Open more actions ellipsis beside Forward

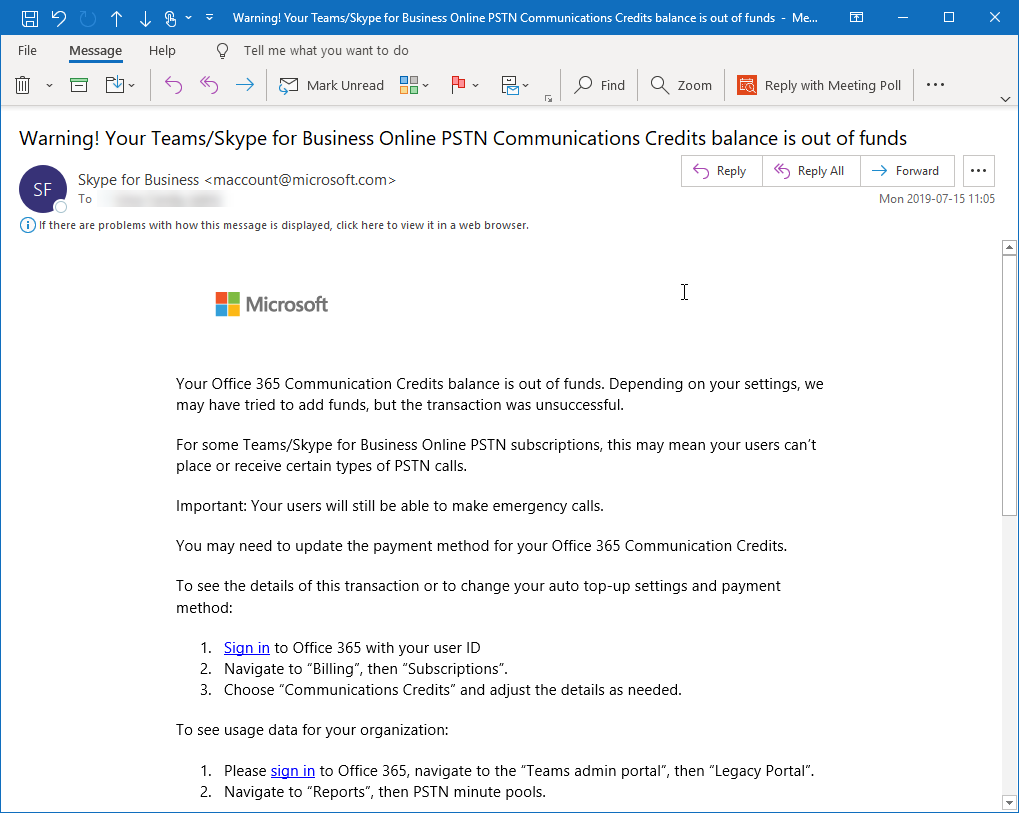(x=978, y=171)
